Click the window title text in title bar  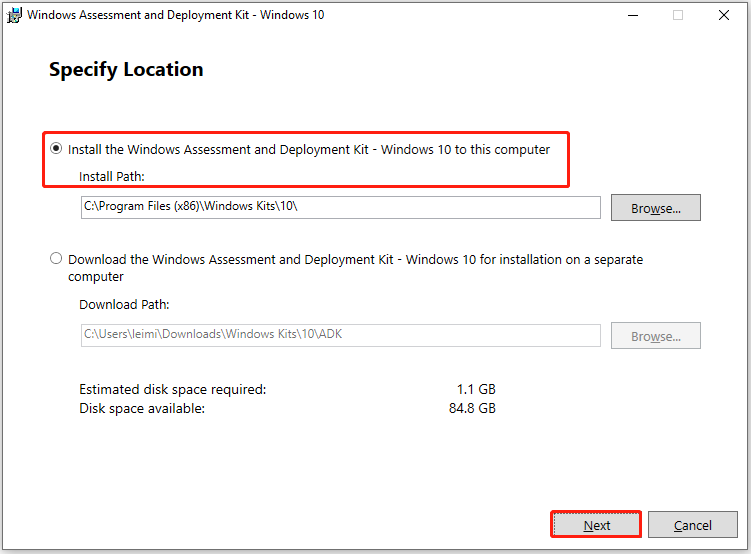point(175,15)
